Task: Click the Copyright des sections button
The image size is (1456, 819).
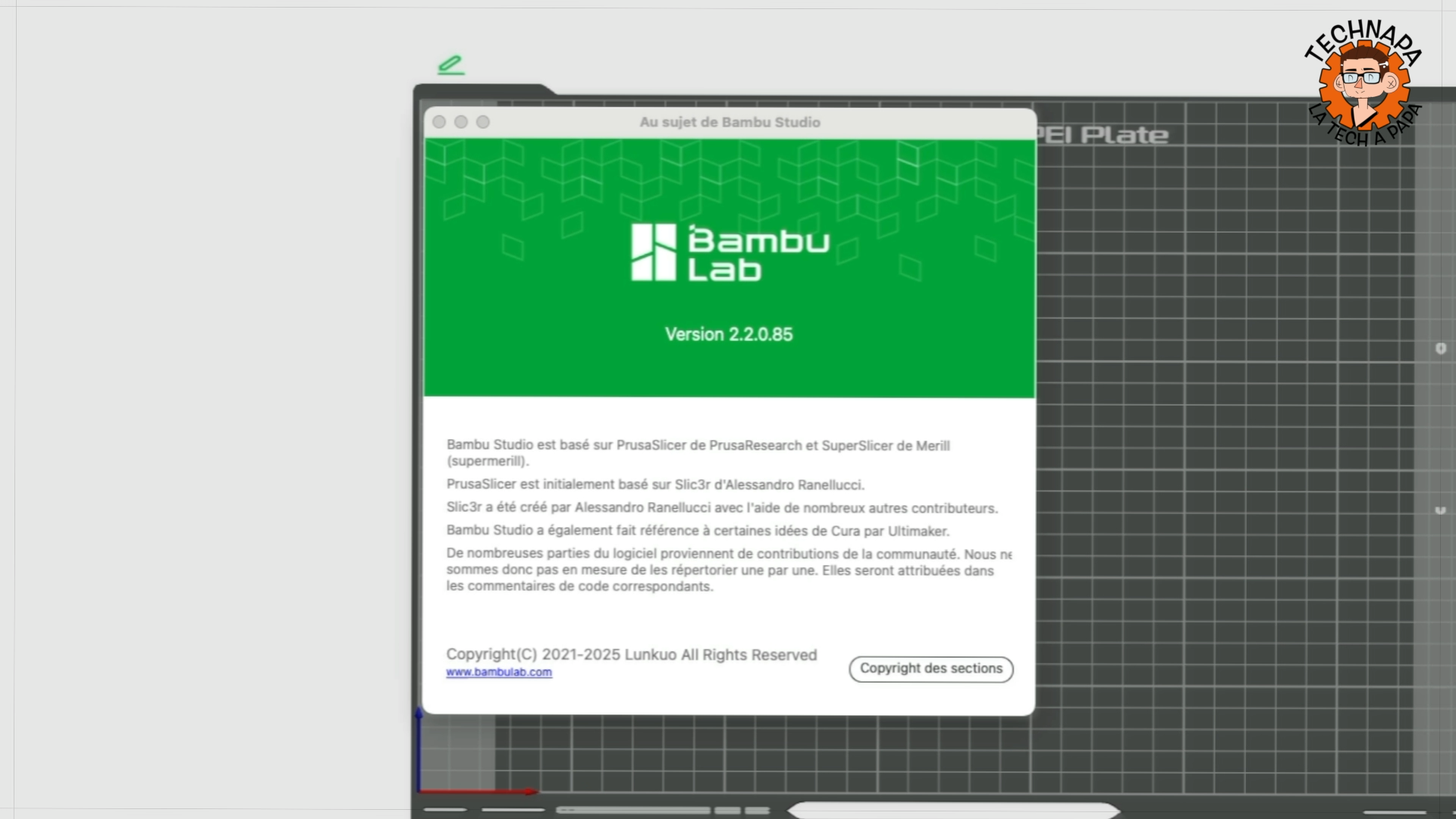Action: point(930,669)
